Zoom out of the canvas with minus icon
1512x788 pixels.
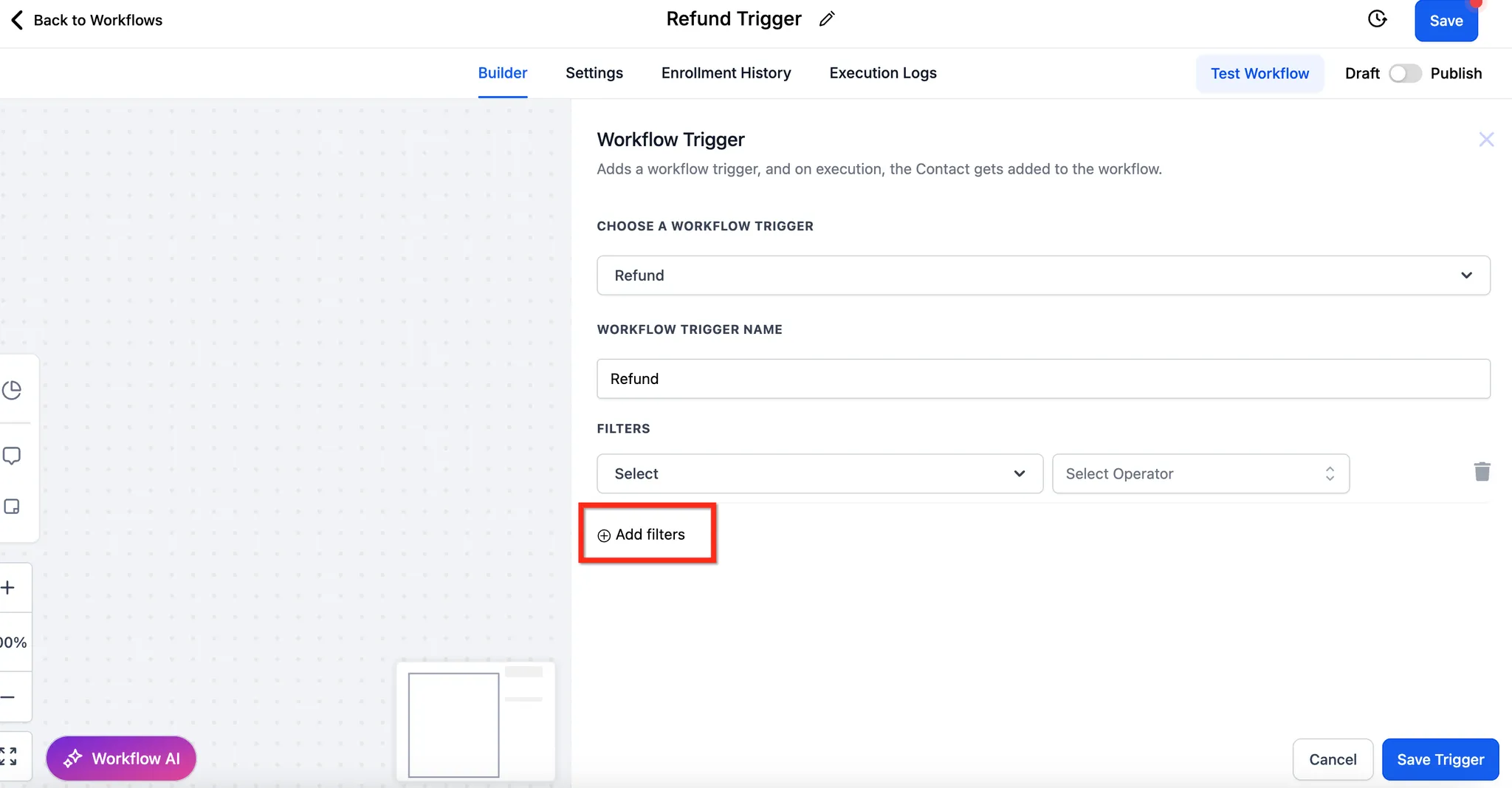tap(8, 697)
